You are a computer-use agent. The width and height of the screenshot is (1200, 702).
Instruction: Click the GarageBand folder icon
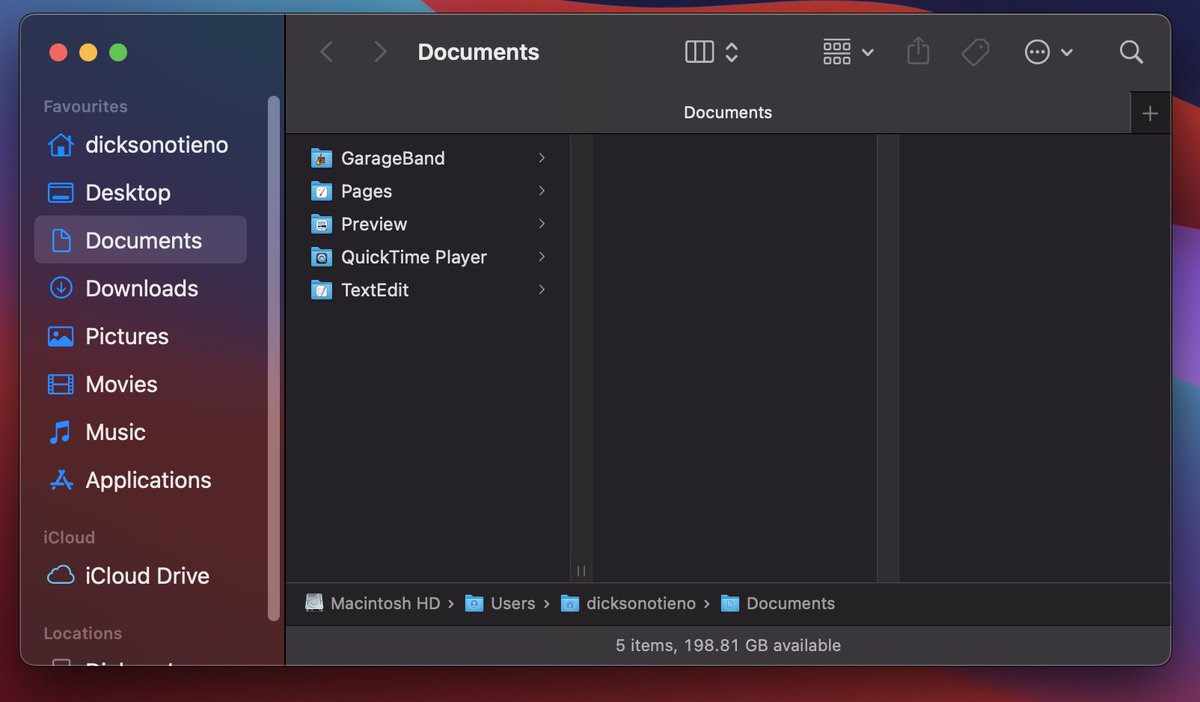321,158
